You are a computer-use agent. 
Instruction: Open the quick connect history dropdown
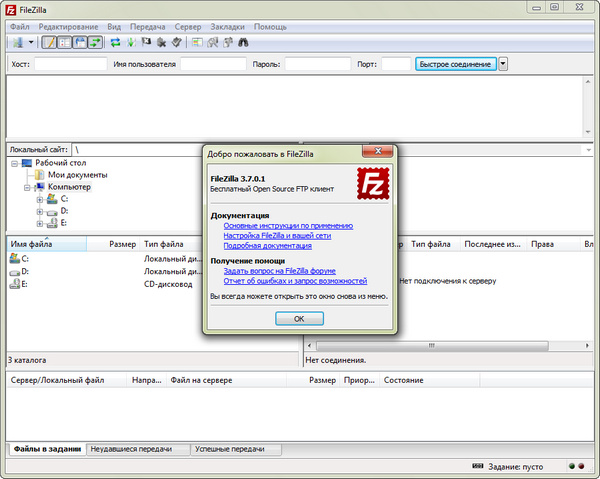click(503, 64)
